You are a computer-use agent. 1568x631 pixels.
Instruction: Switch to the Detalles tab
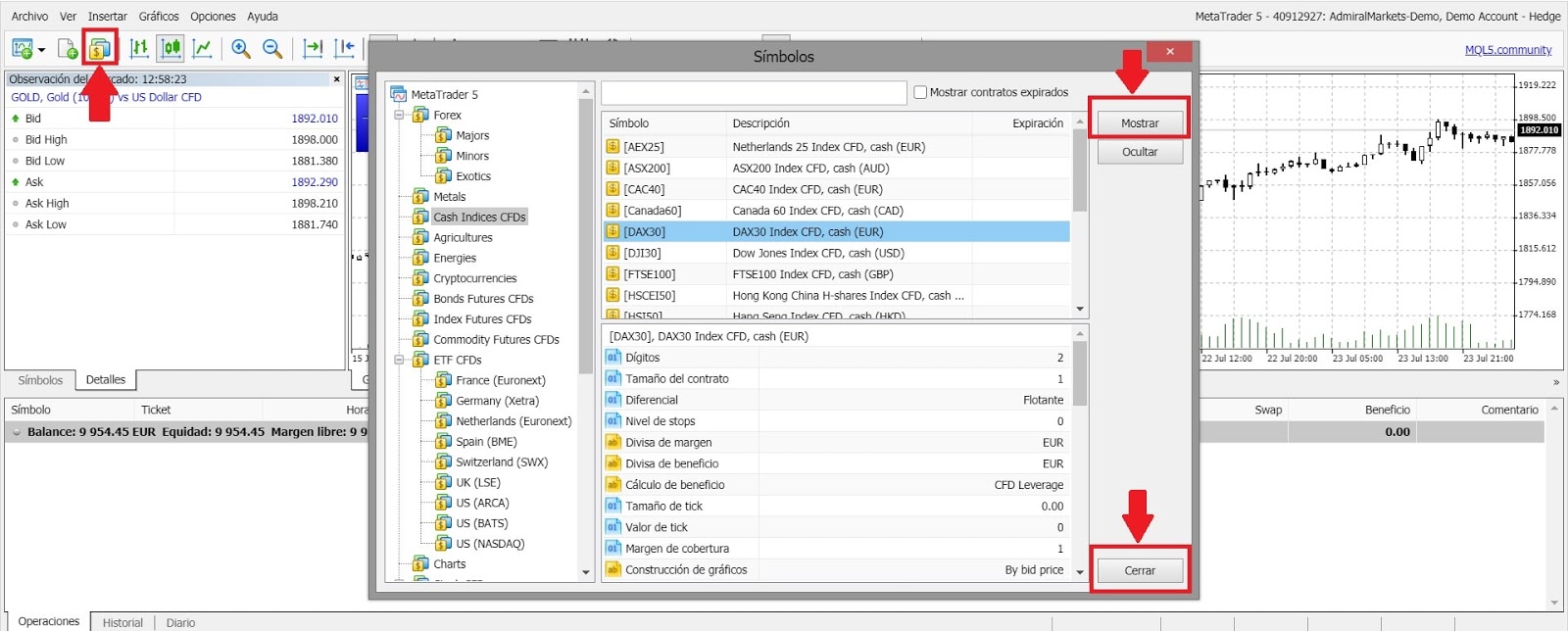click(106, 380)
